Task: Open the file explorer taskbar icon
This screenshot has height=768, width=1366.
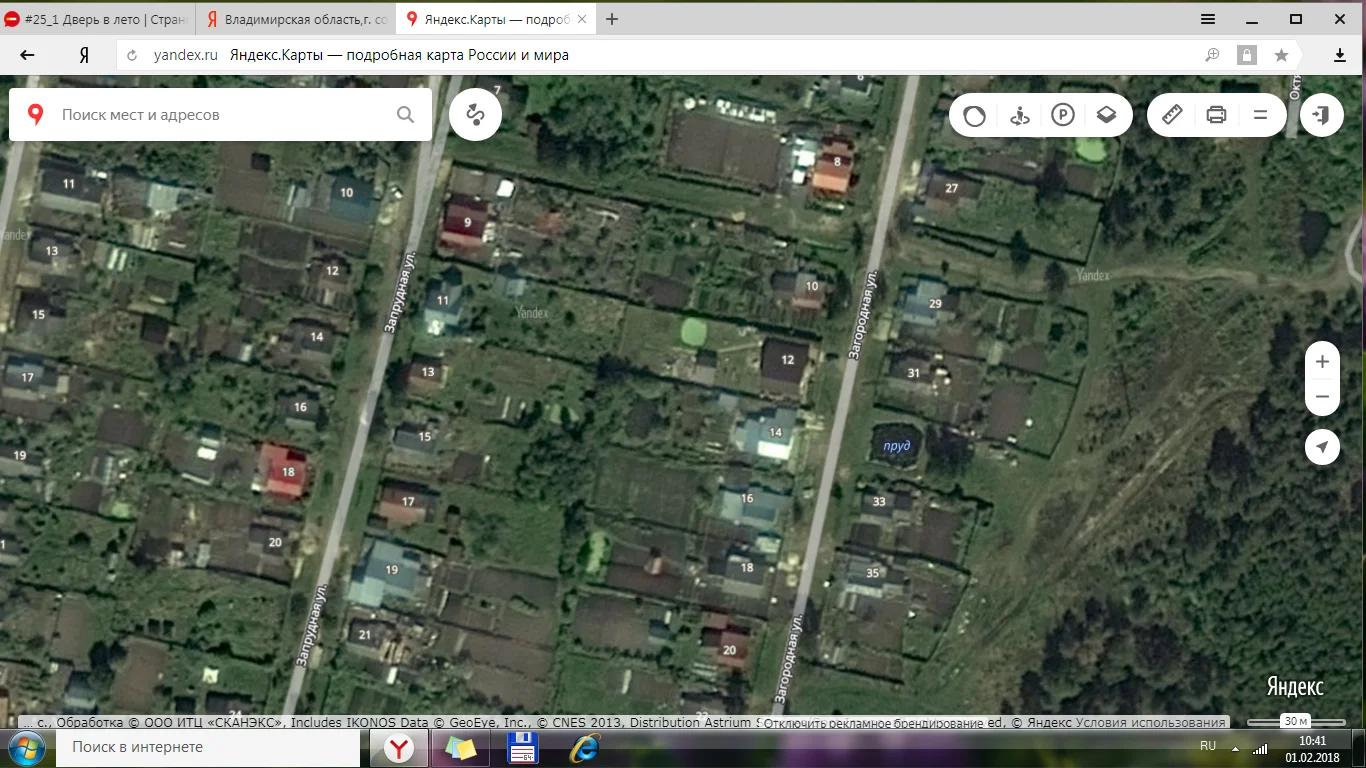Action: (461, 748)
